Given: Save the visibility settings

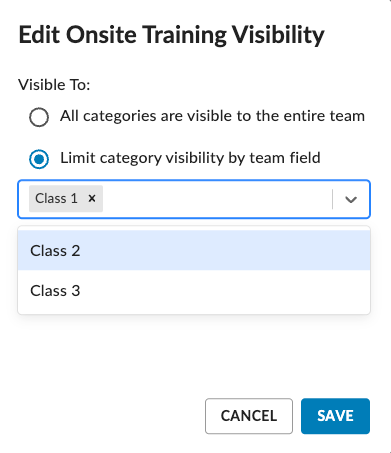Looking at the screenshot, I should click(x=335, y=416).
